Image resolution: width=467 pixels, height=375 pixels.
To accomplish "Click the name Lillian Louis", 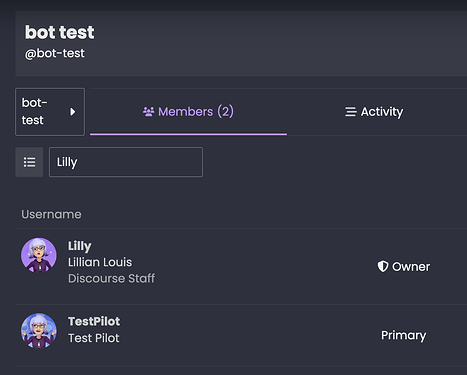I will point(100,262).
